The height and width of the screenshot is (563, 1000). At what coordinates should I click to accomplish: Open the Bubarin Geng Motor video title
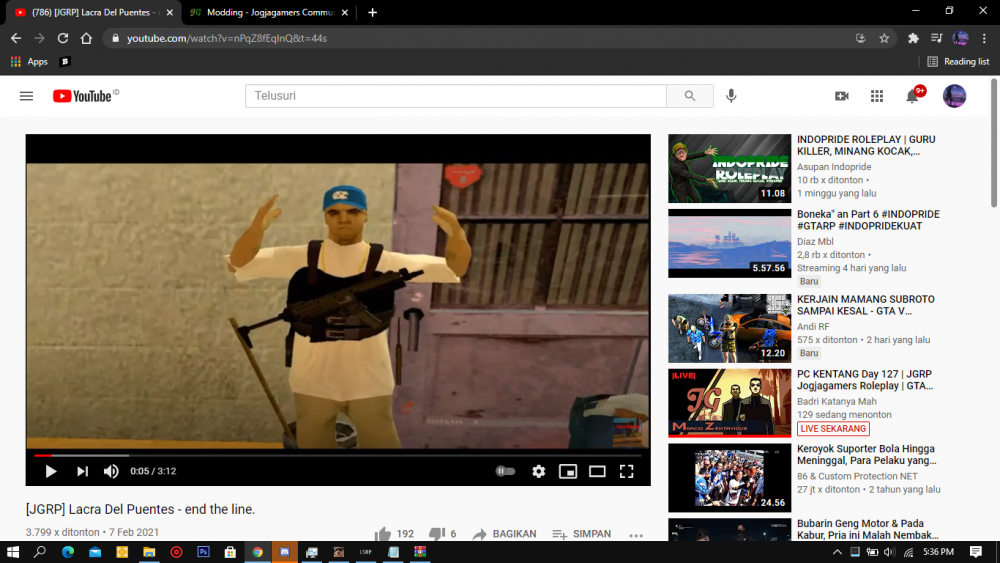(867, 529)
